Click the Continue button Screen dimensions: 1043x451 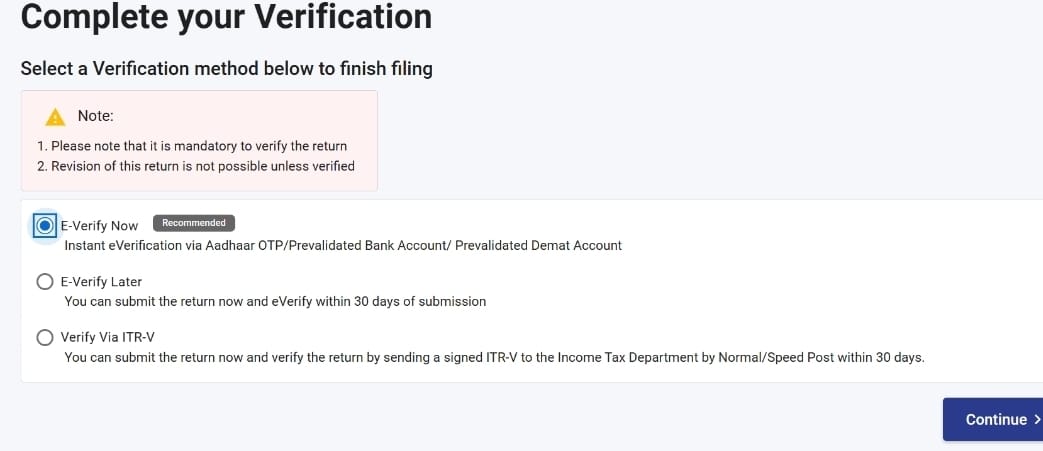[x=992, y=419]
